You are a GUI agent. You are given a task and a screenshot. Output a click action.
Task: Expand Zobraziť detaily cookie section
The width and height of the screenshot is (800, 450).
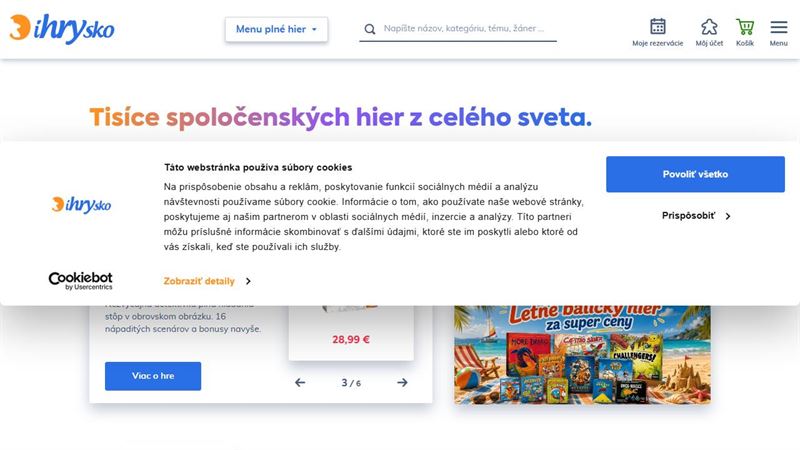(x=207, y=281)
